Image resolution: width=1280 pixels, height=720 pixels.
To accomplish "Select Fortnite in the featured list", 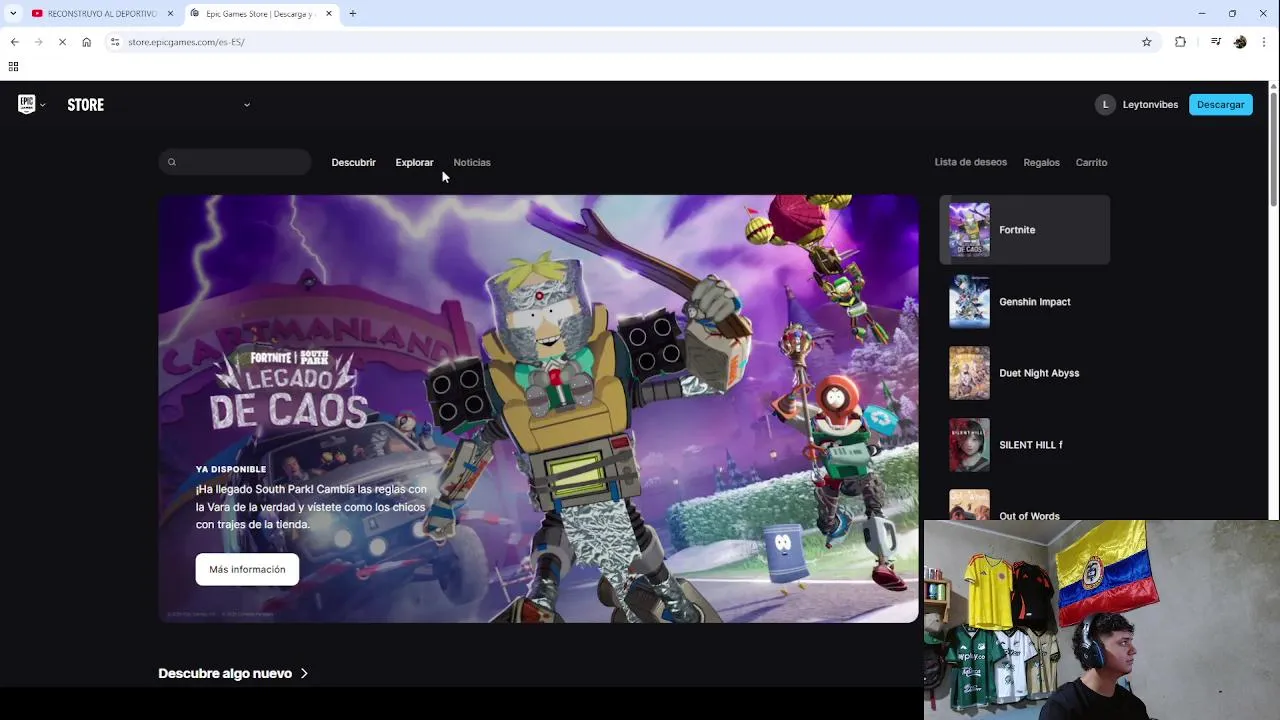I will pos(1024,230).
